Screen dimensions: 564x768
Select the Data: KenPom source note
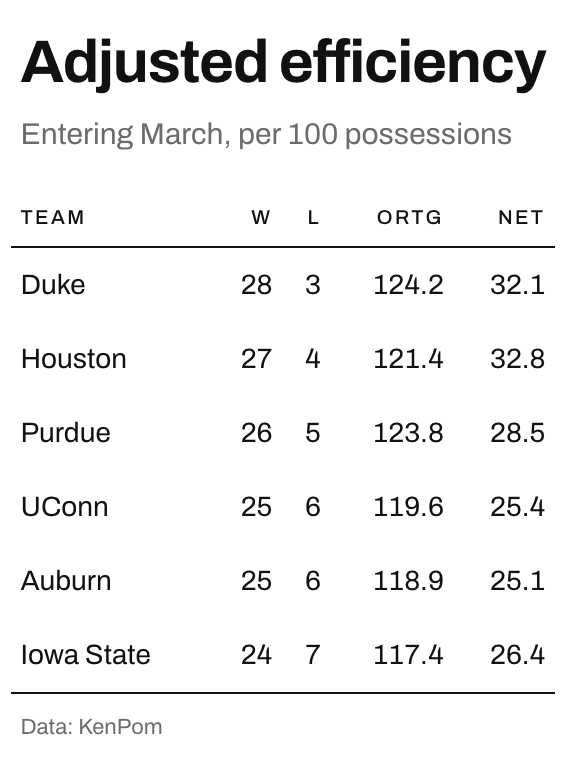click(x=92, y=727)
